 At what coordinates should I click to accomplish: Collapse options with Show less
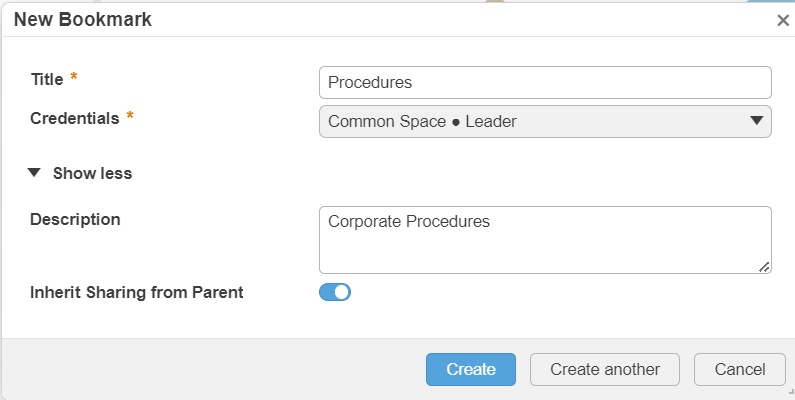click(x=92, y=173)
